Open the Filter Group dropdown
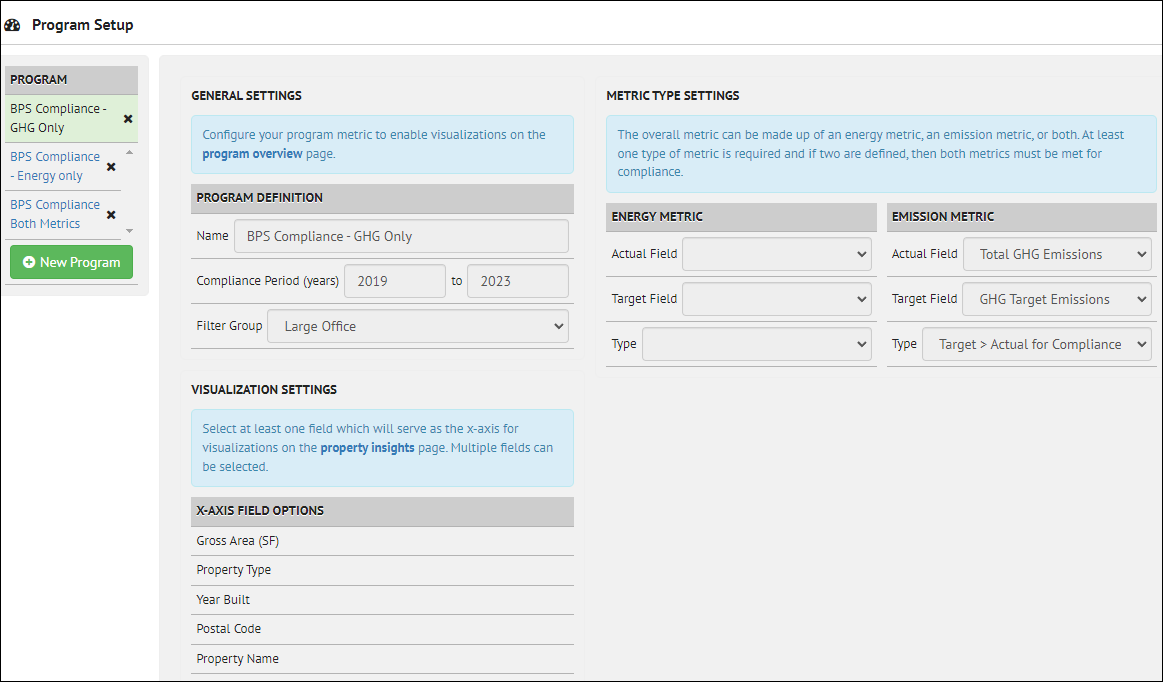 pos(417,326)
